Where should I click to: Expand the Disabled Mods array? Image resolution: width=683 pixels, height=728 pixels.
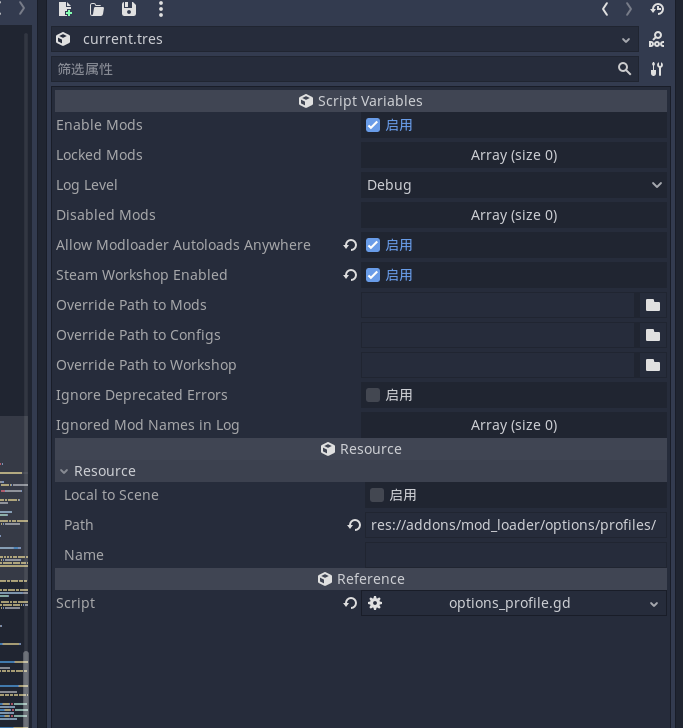pos(514,215)
